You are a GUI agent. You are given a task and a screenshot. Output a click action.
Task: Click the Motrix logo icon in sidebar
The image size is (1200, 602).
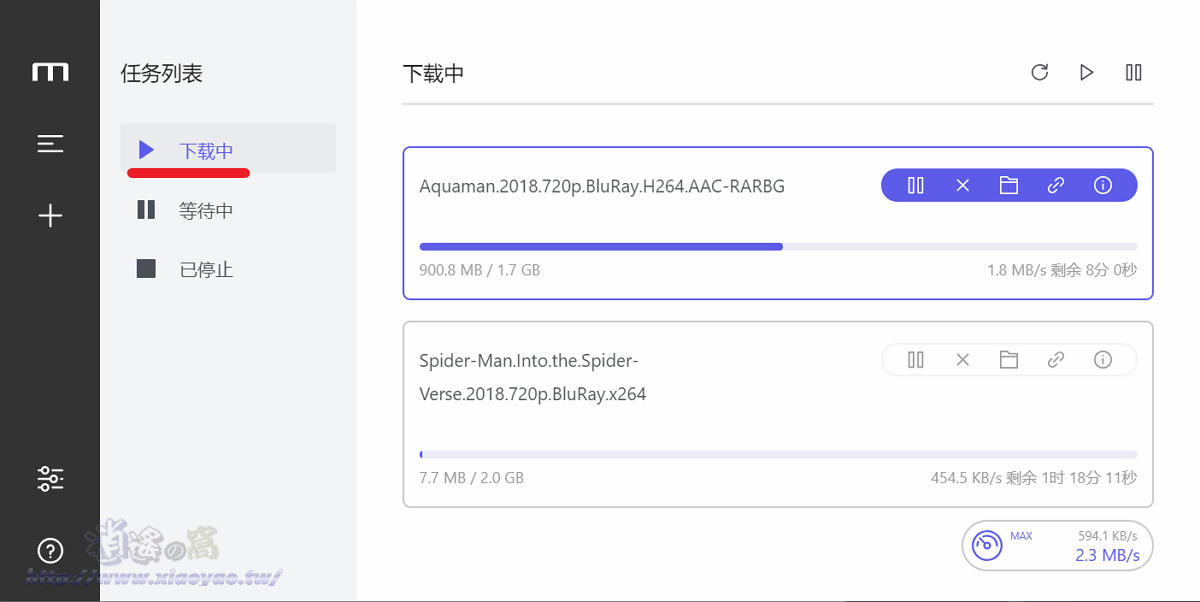[50, 72]
